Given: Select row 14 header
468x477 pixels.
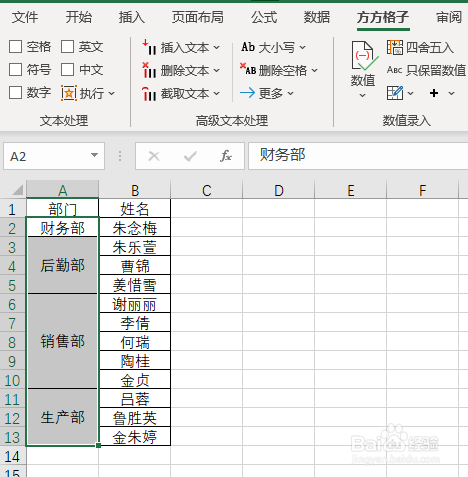Looking at the screenshot, I should pyautogui.click(x=13, y=456).
